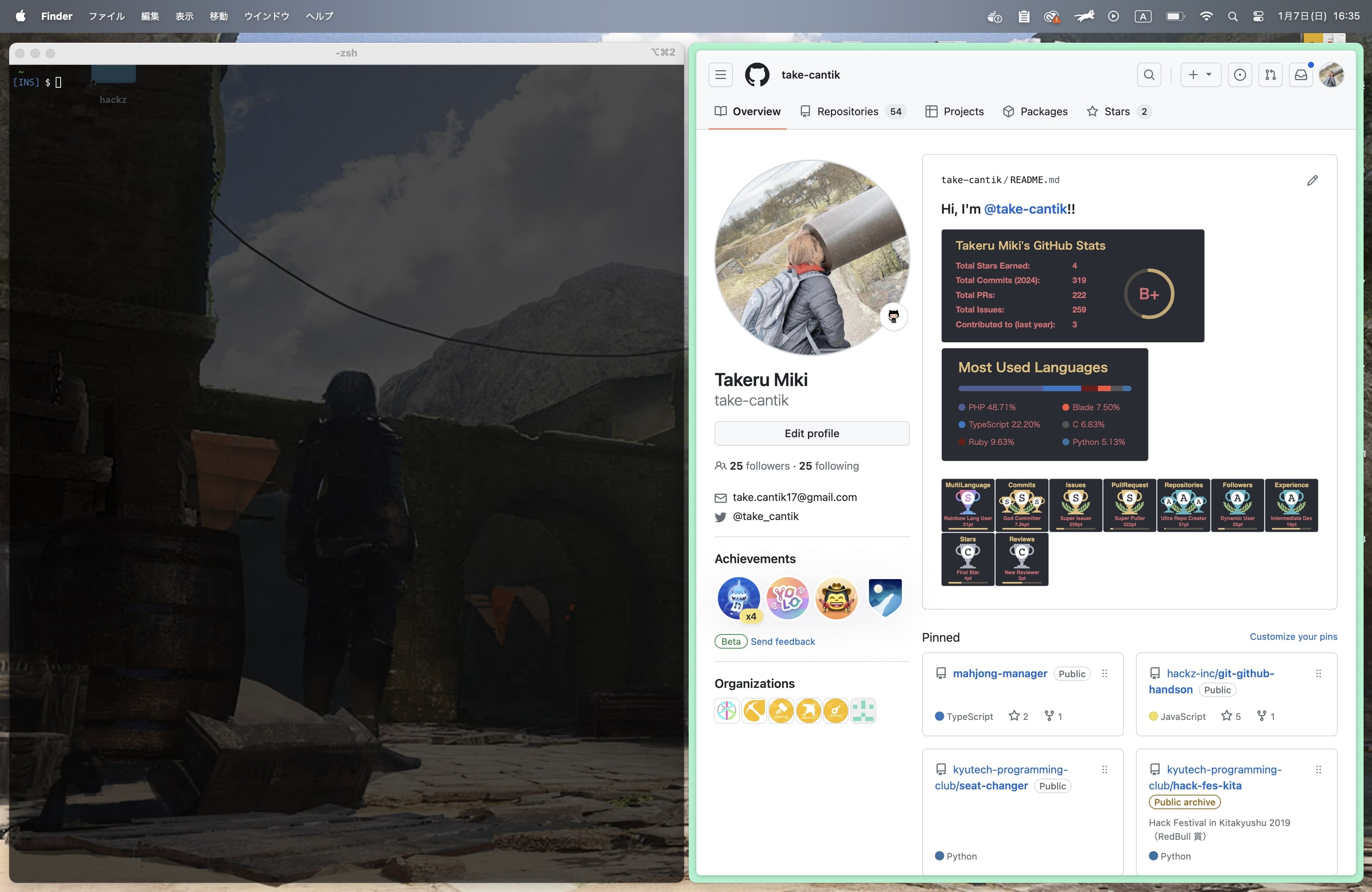Screen dimensions: 1372x892
Task: Click the MultiLanguage trophy badge
Action: click(967, 505)
